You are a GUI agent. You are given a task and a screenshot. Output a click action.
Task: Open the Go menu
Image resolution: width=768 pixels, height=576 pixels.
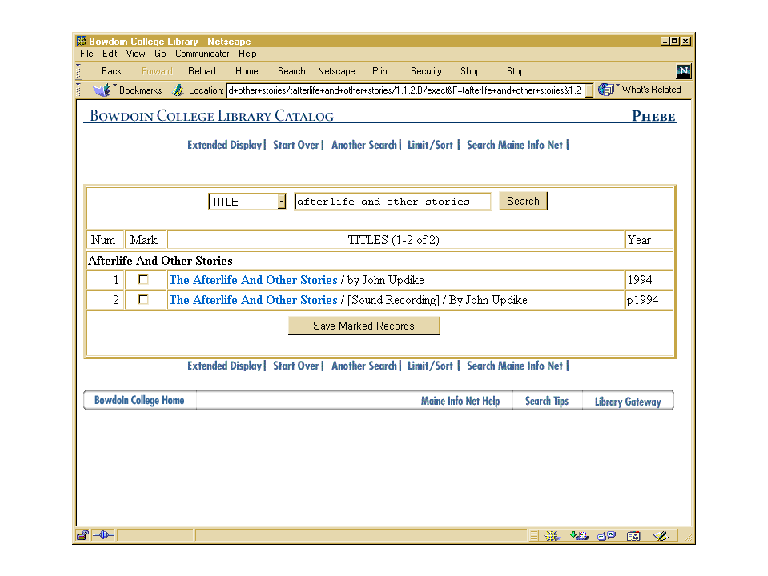(160, 54)
